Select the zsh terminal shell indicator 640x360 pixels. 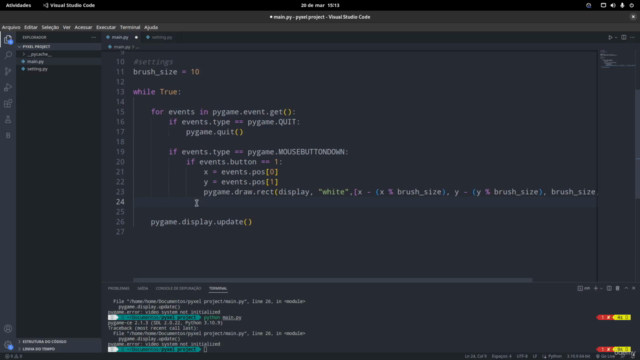tap(584, 288)
